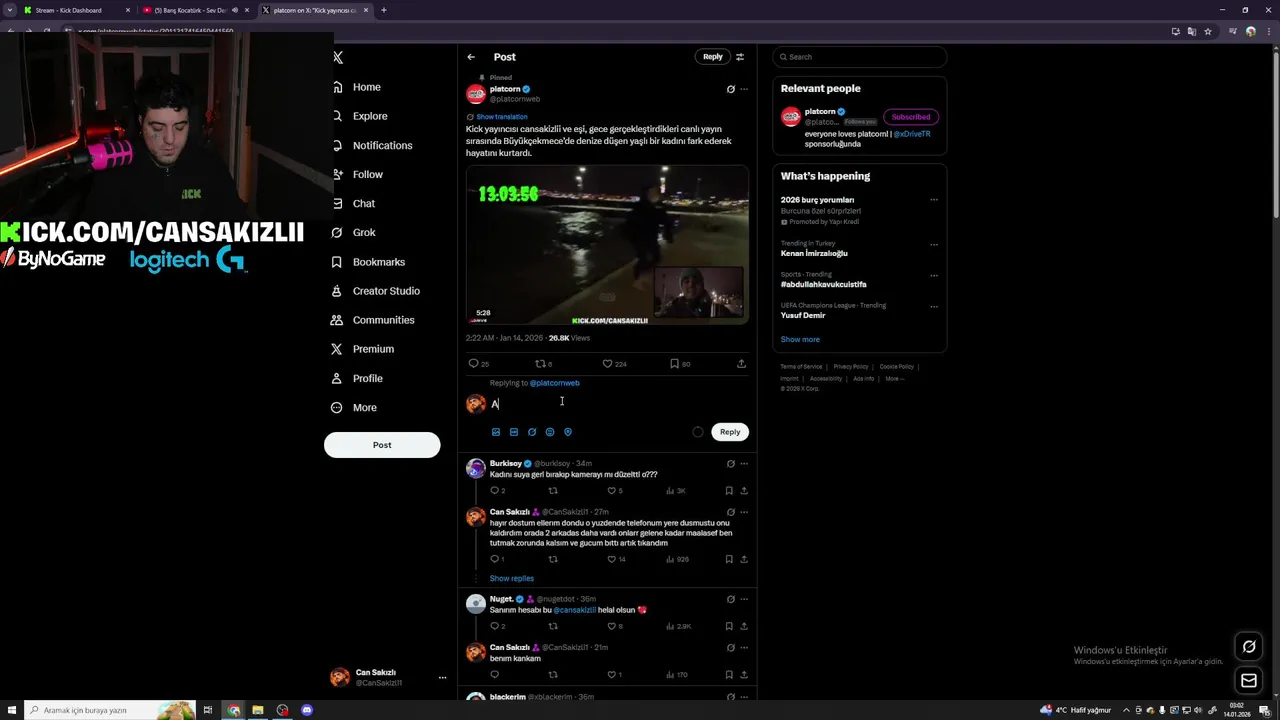The image size is (1280, 720).
Task: Open more menu on Nuget's reply
Action: click(x=743, y=599)
